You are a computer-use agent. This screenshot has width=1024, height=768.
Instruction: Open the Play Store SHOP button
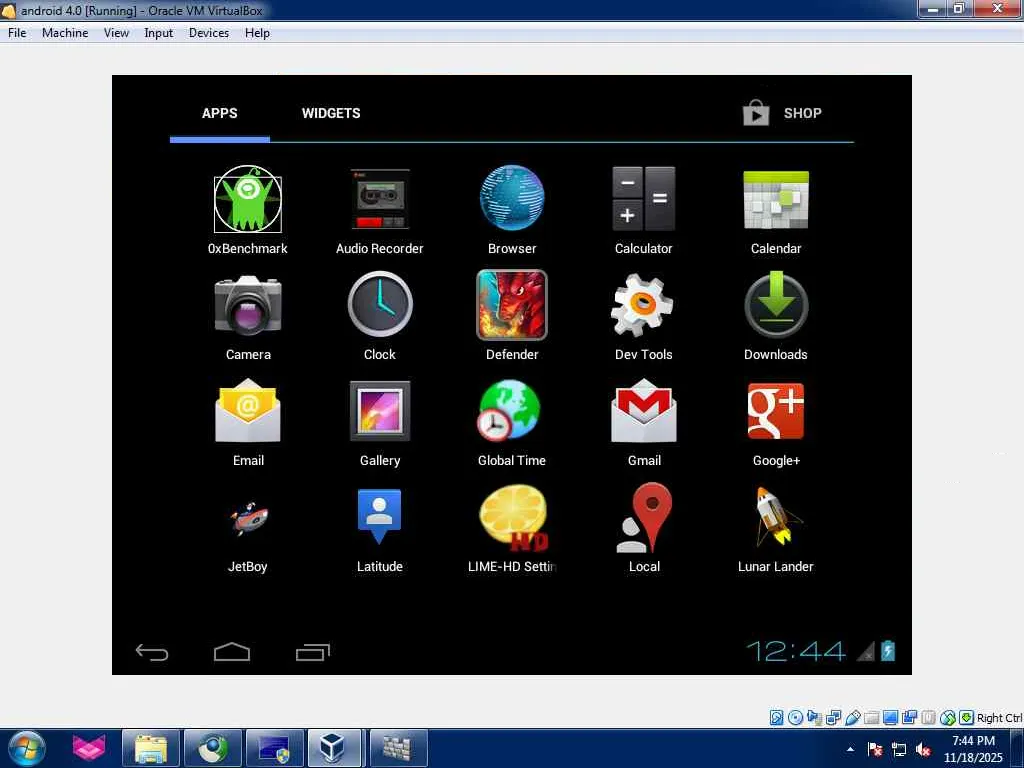tap(782, 113)
